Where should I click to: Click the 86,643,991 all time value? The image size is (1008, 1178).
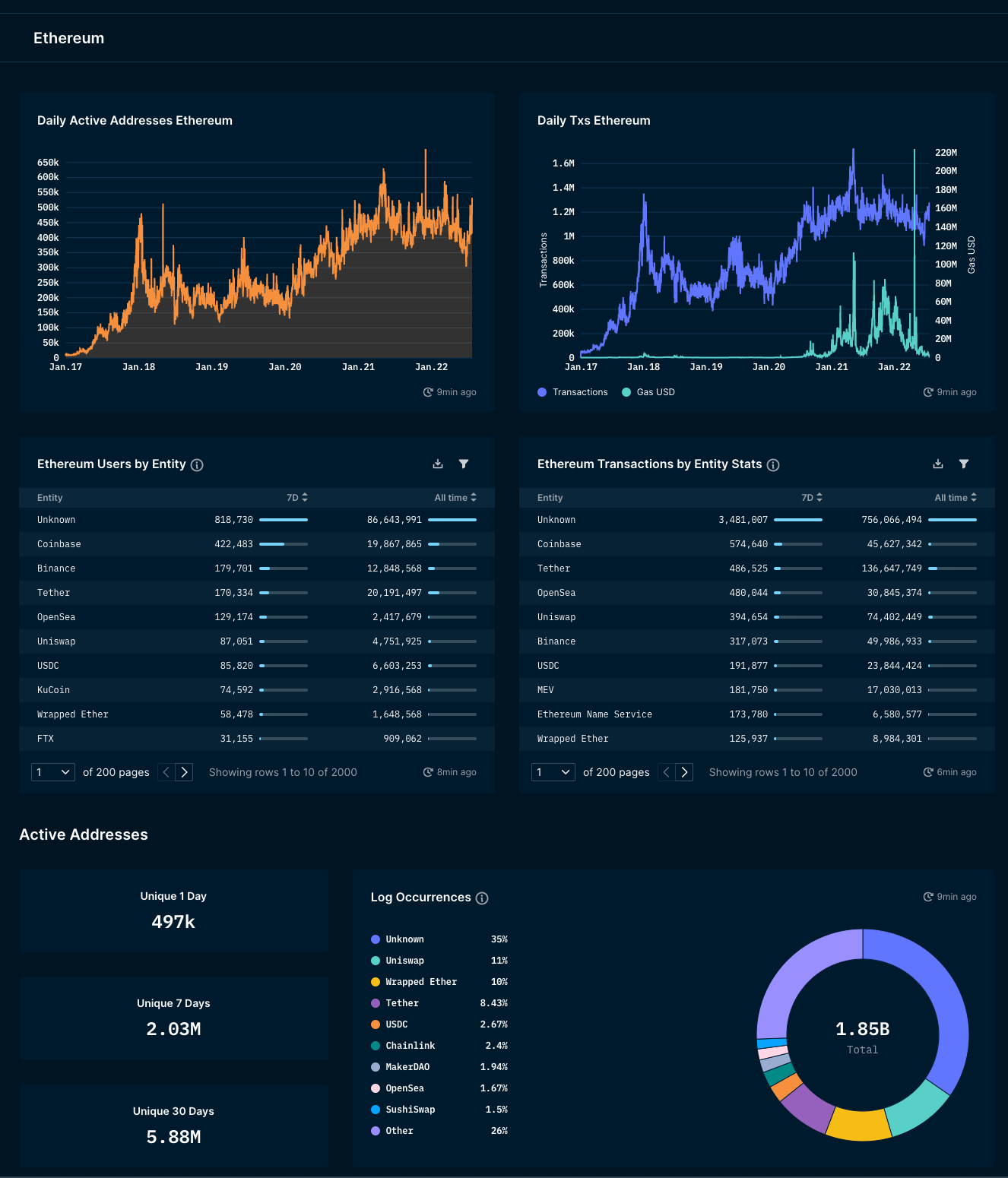tap(395, 520)
